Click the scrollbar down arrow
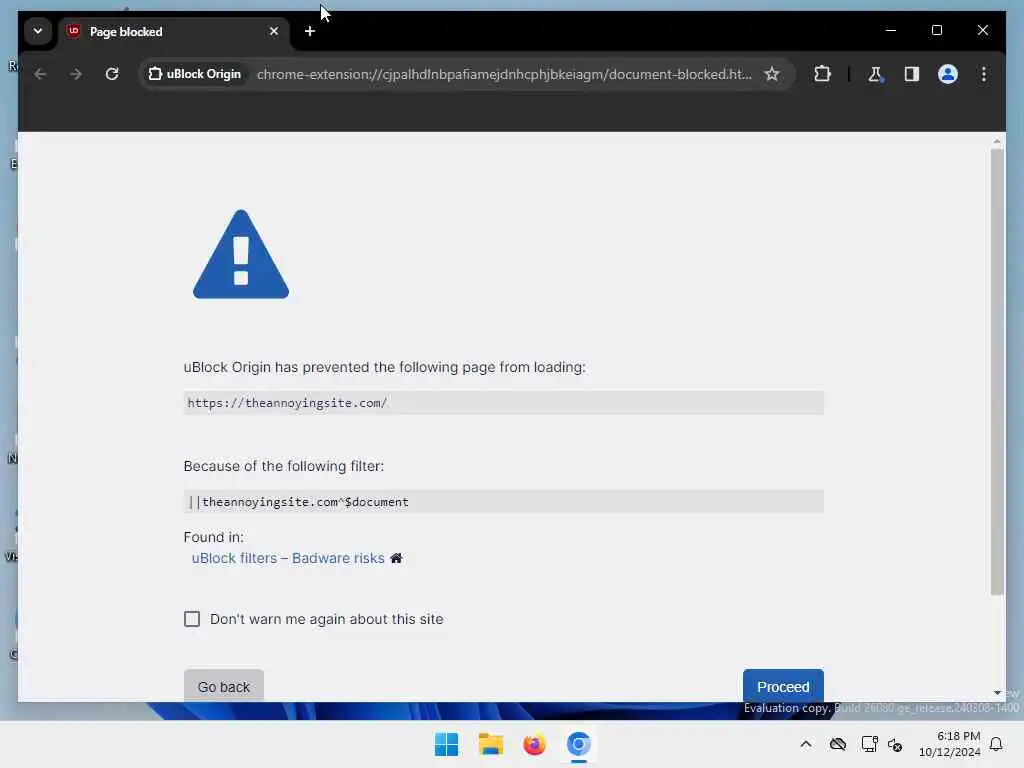 (x=997, y=693)
